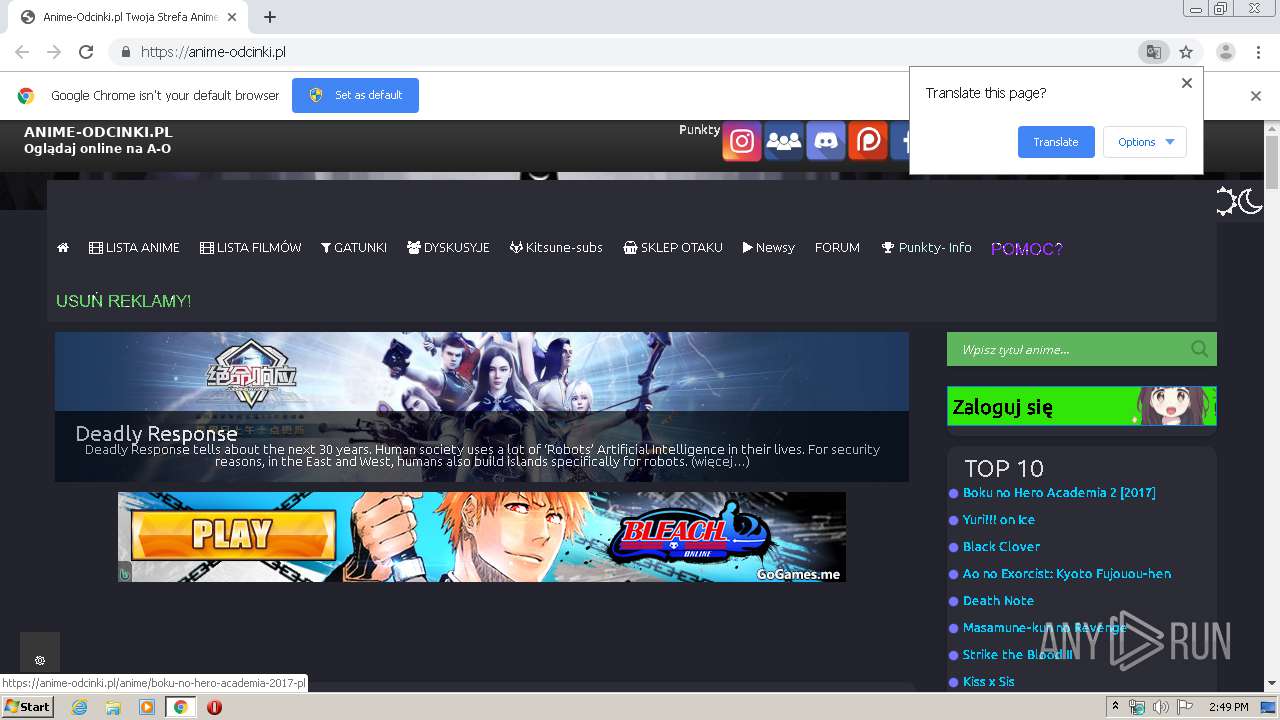Click the taskbar clock 2:49 PM

(x=1228, y=707)
